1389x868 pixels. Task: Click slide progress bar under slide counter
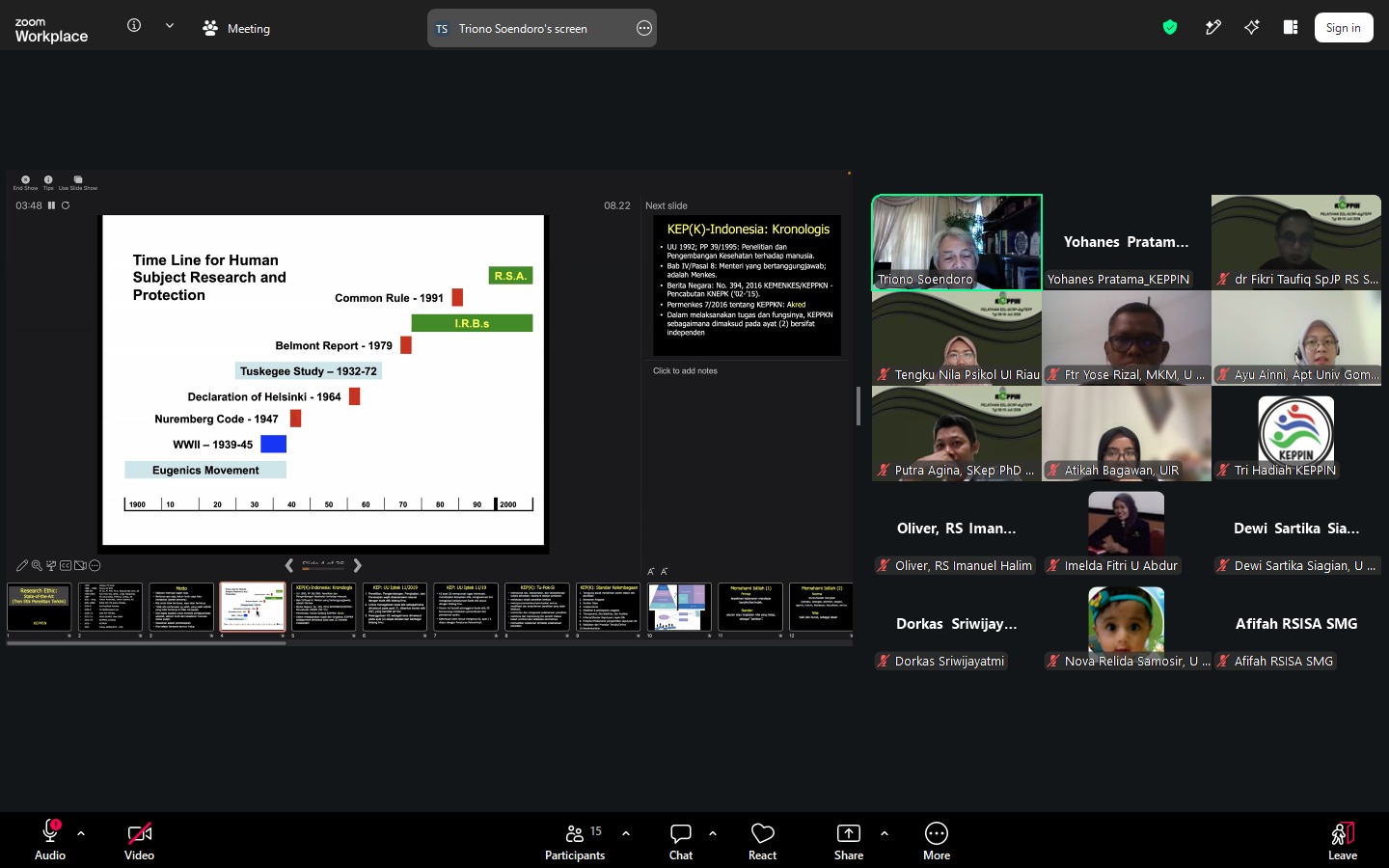[x=323, y=569]
